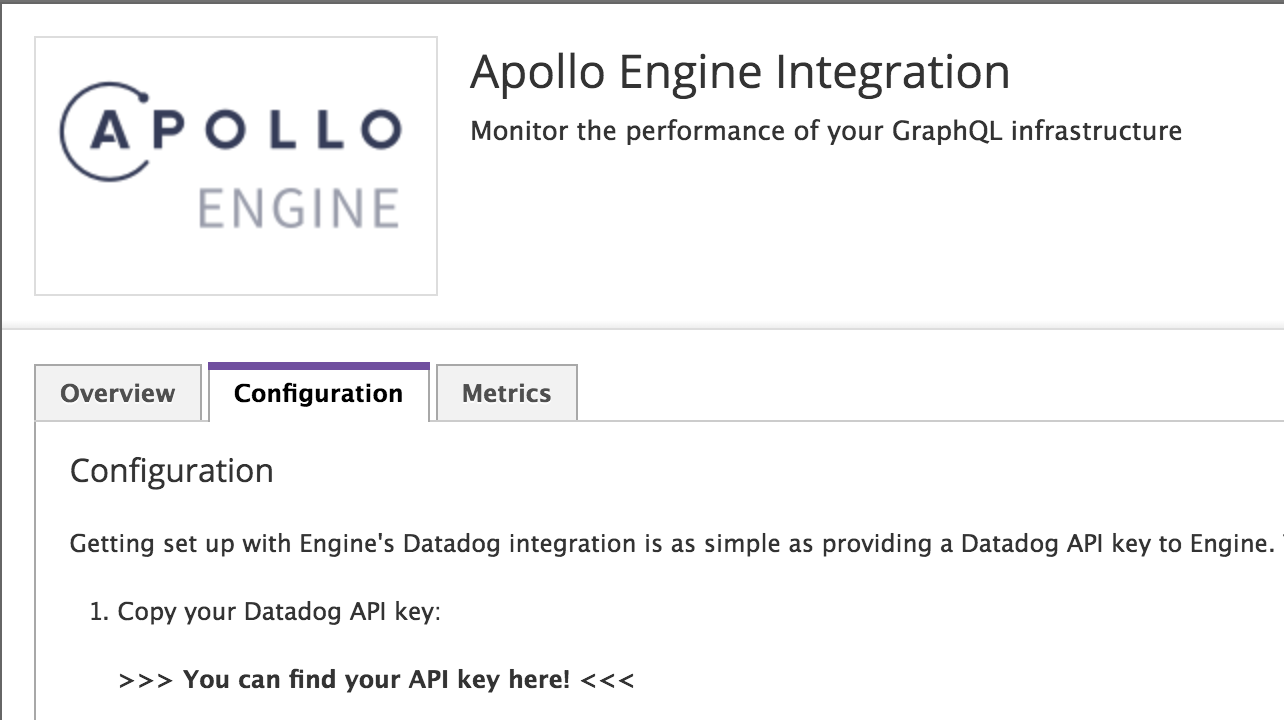
Task: Click the word 'infrastructure' in the subtitle
Action: (1096, 131)
